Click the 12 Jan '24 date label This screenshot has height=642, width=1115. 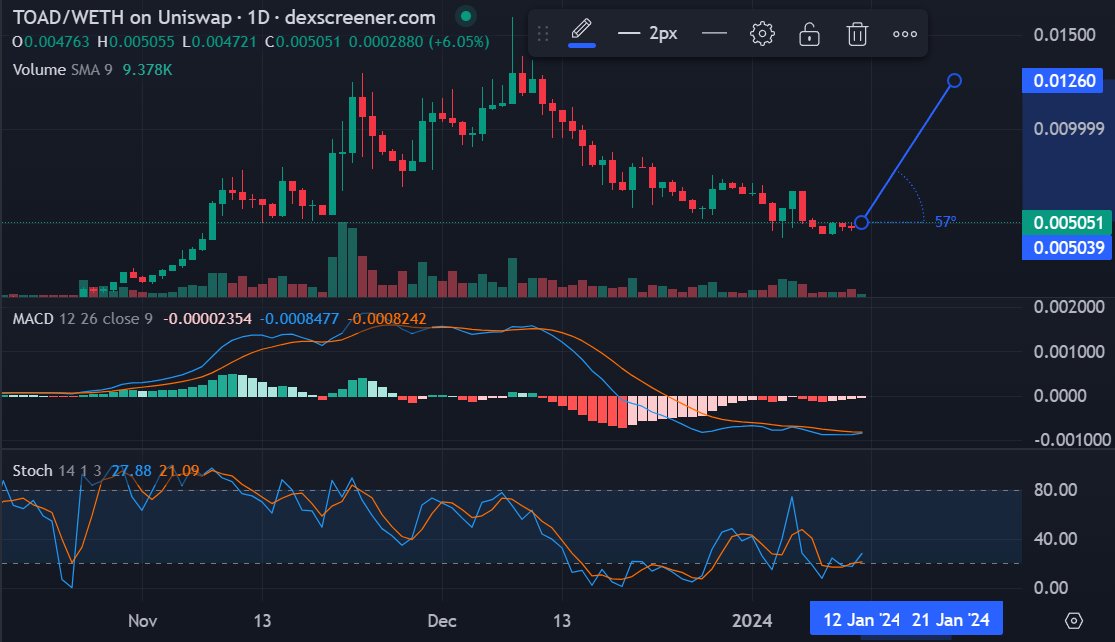[x=861, y=620]
